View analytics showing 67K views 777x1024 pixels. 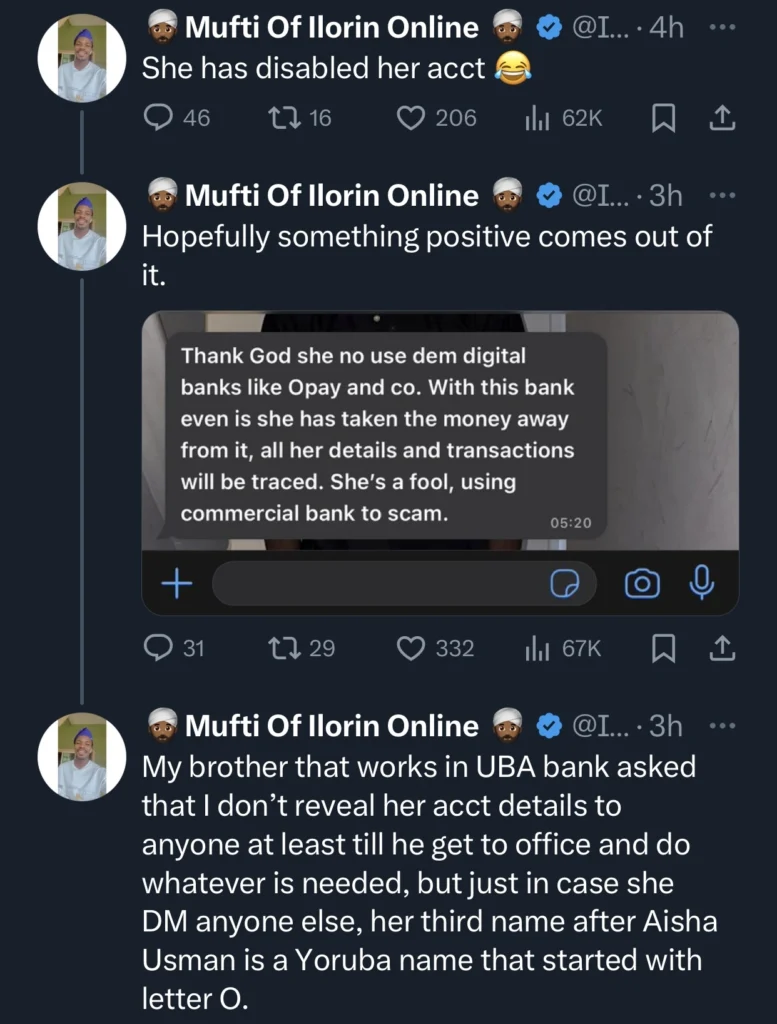pos(540,648)
